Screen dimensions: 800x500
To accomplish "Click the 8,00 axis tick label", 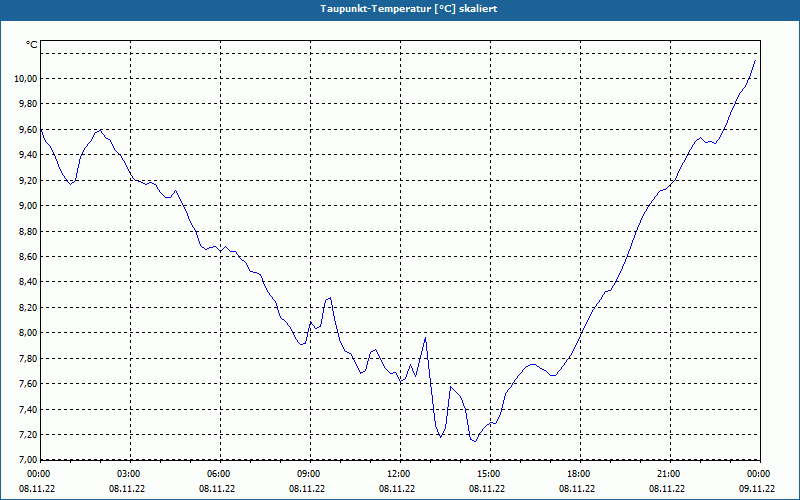I will click(28, 333).
